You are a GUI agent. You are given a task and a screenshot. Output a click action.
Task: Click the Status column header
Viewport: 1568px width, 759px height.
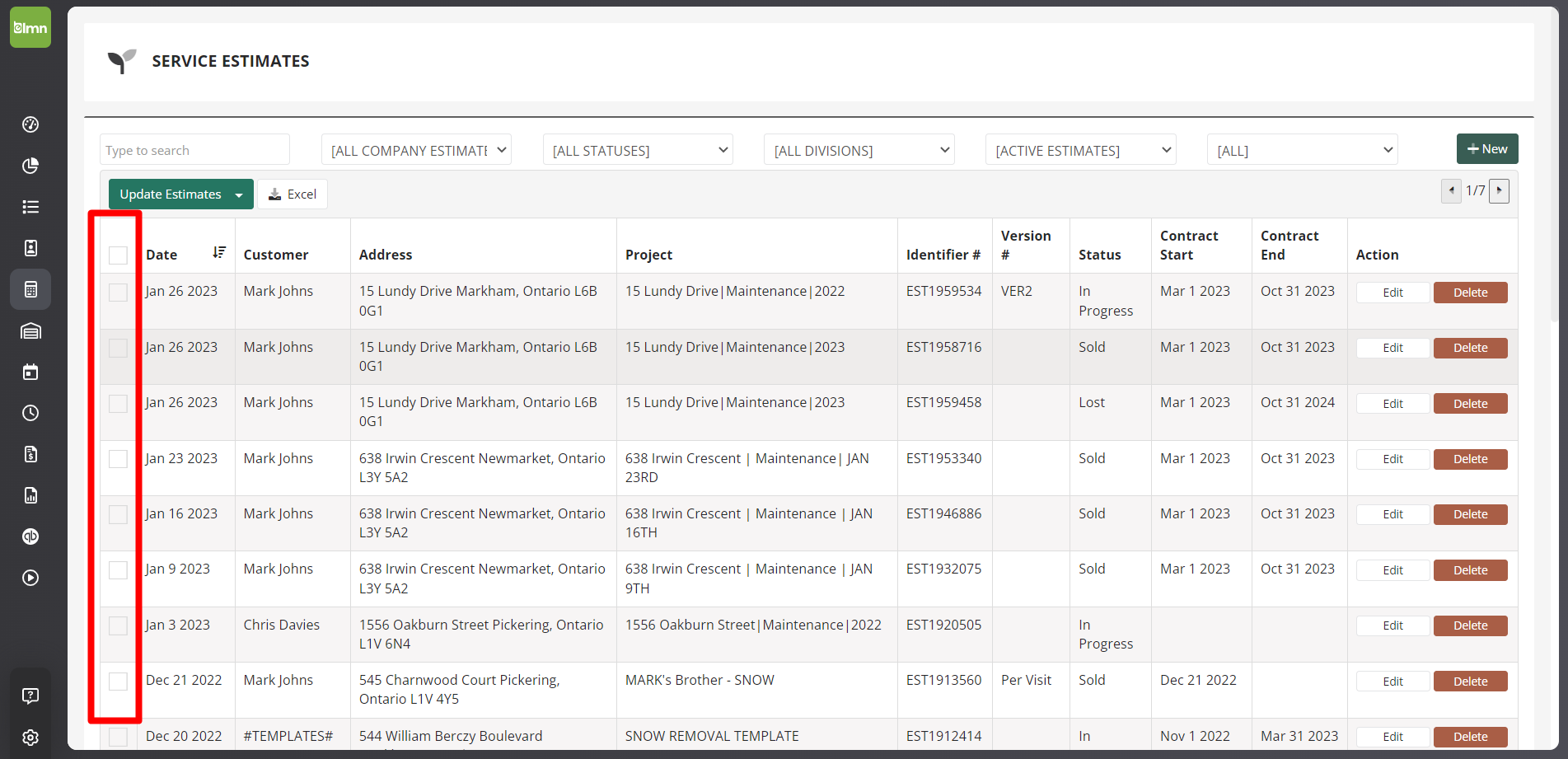click(x=1099, y=255)
